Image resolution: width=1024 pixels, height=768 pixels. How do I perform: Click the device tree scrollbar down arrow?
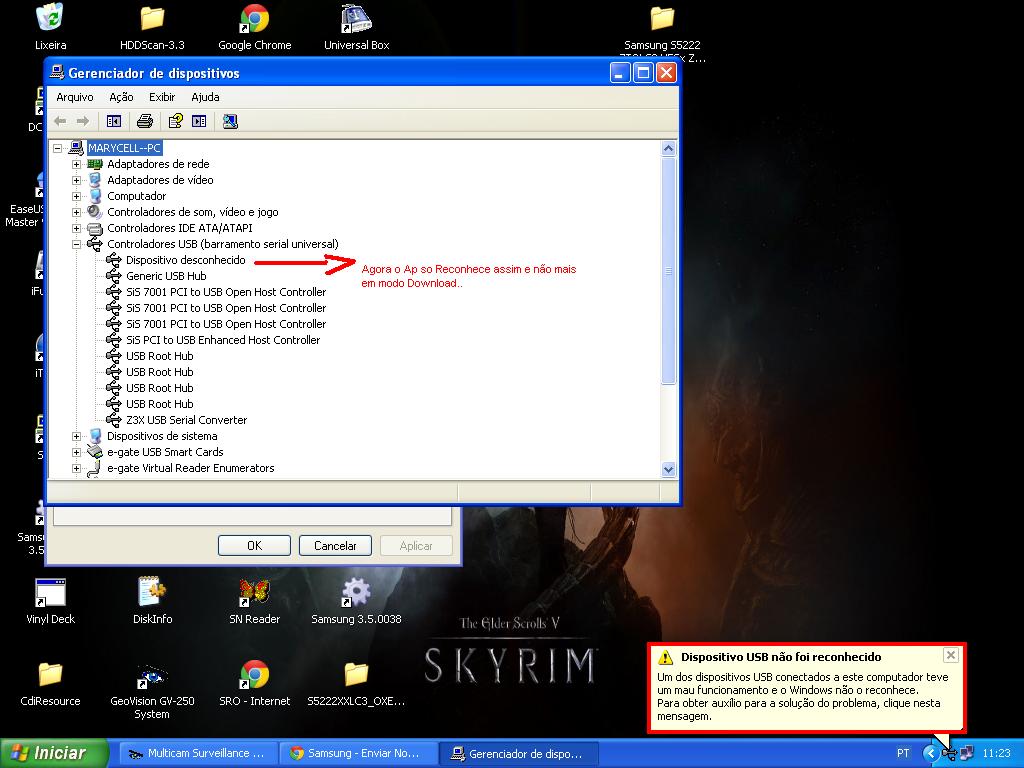click(668, 469)
